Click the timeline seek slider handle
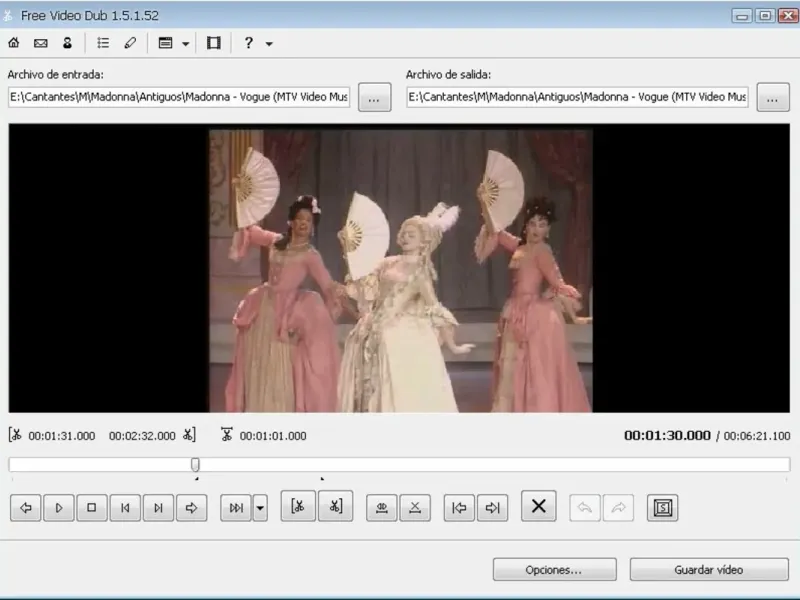This screenshot has height=600, width=800. (x=195, y=464)
